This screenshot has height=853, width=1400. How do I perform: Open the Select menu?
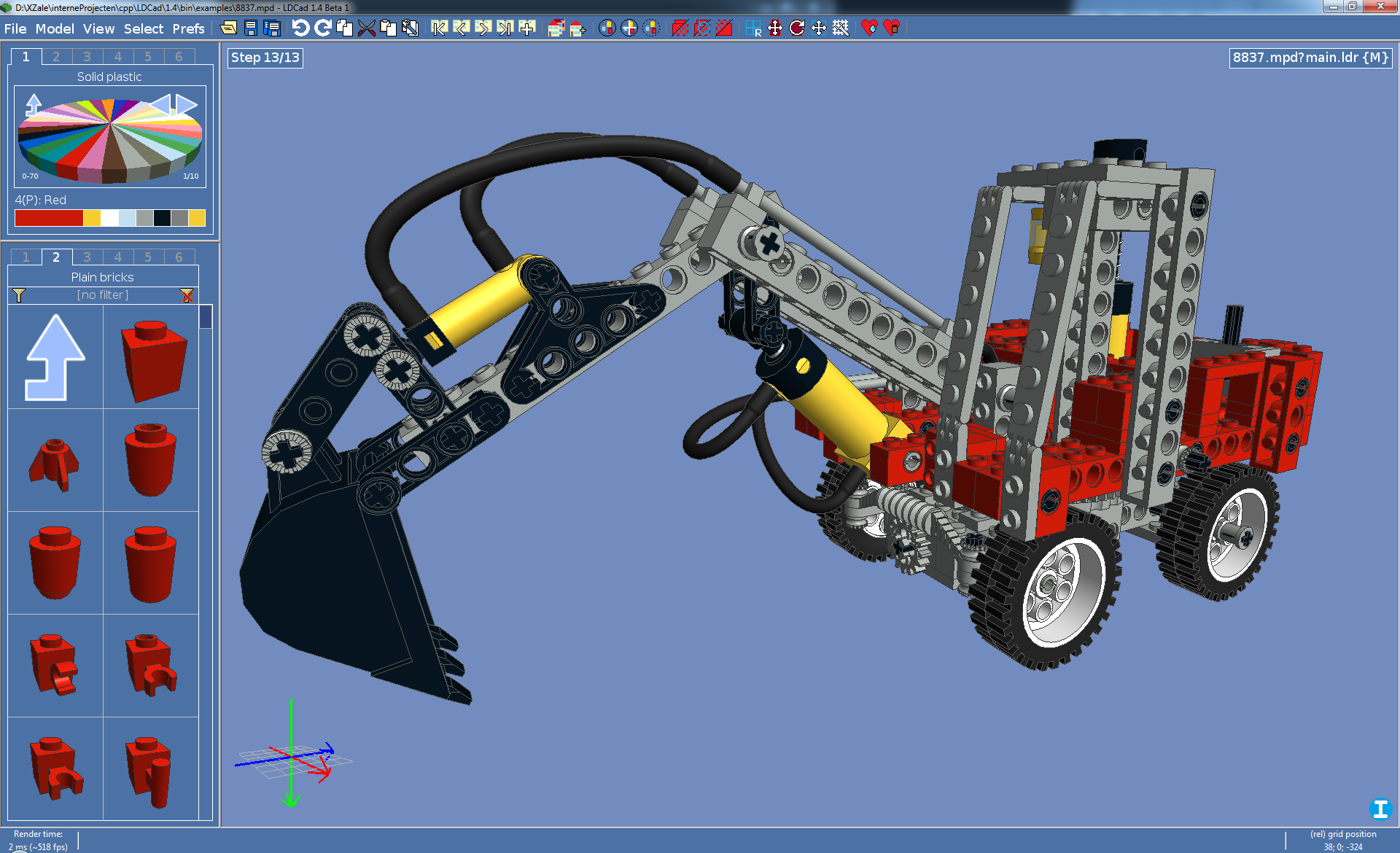coord(144,28)
